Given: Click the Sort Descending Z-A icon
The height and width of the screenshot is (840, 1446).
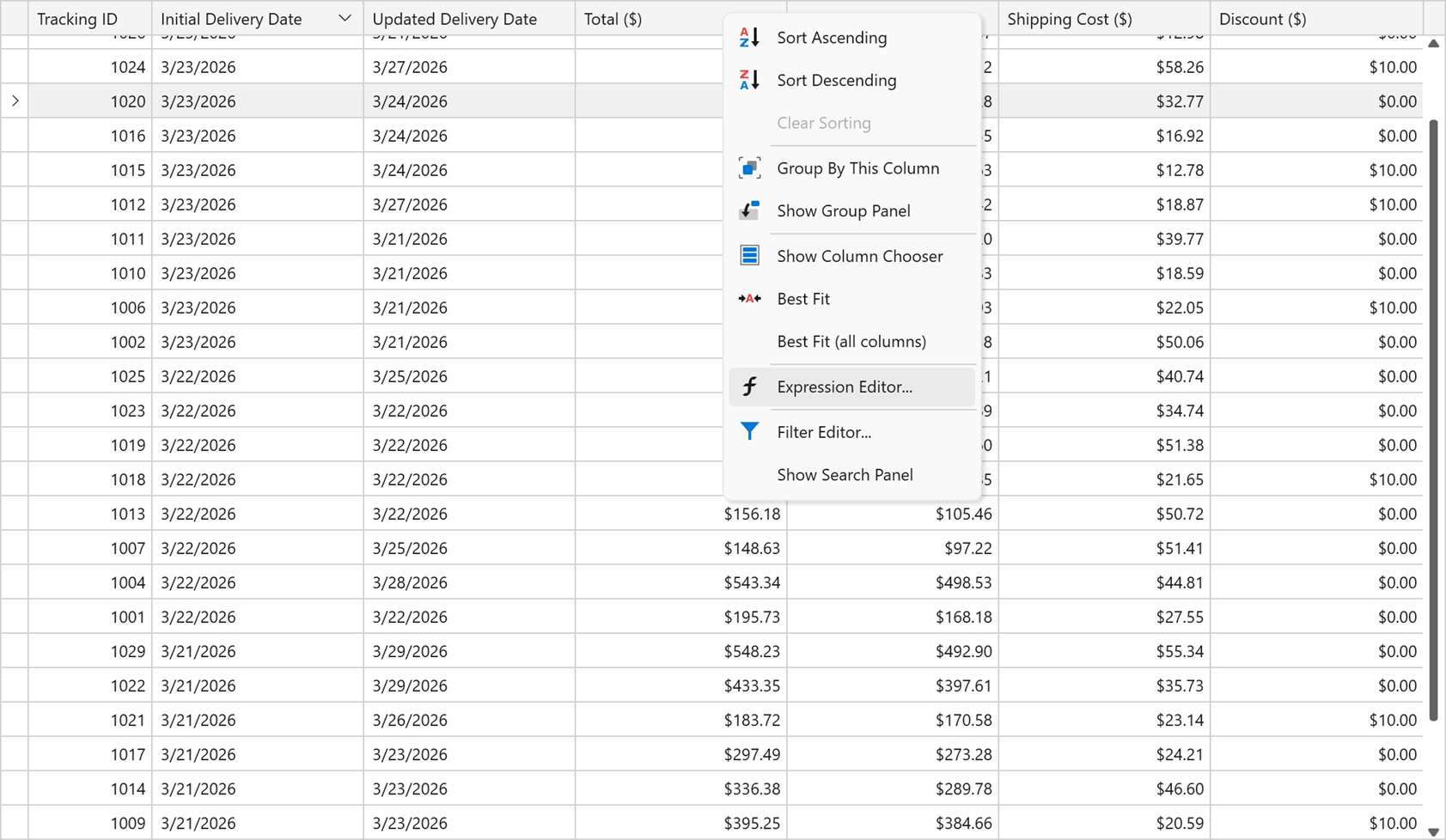Looking at the screenshot, I should (749, 80).
